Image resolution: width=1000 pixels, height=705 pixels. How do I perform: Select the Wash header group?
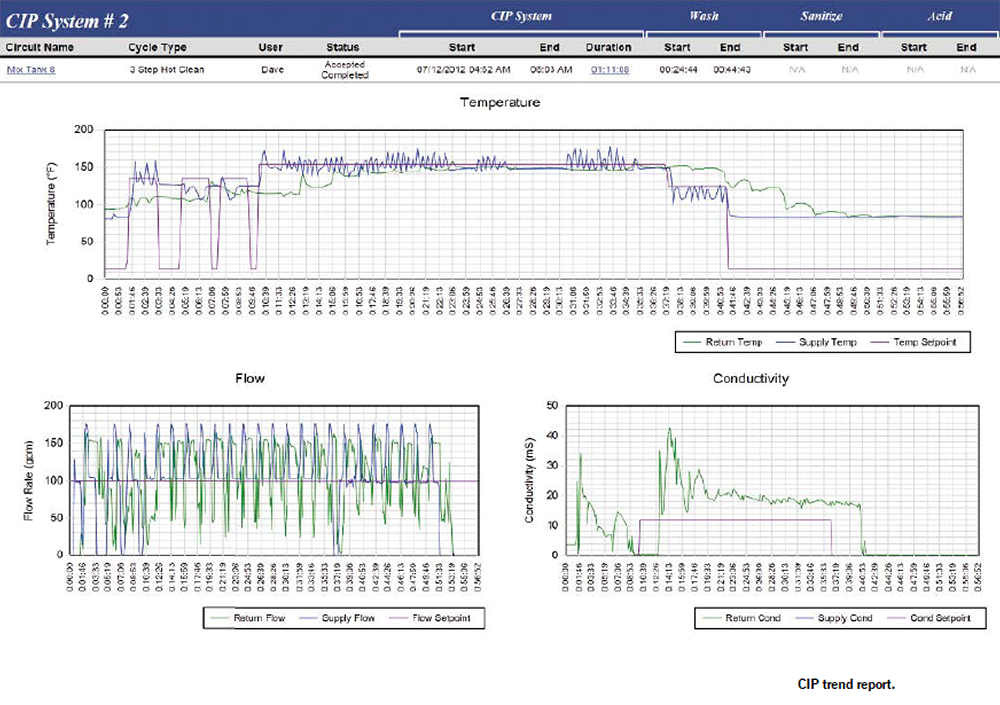tap(703, 16)
